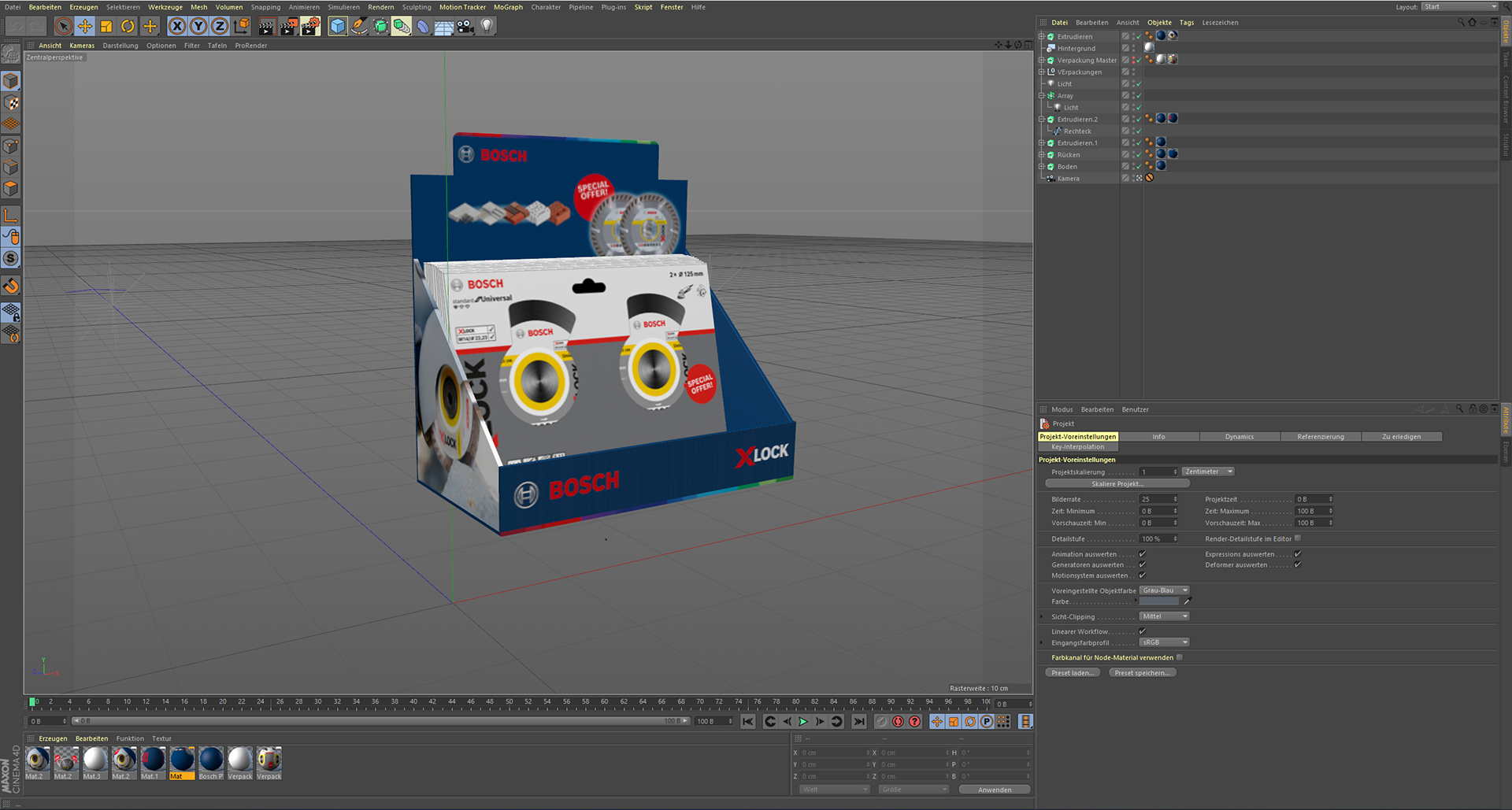1512x810 pixels.
Task: Open the Tags menu in object manager
Action: point(1187,23)
